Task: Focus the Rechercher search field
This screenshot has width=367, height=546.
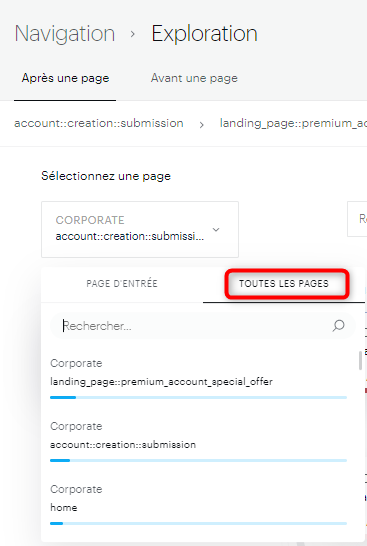Action: (x=203, y=326)
